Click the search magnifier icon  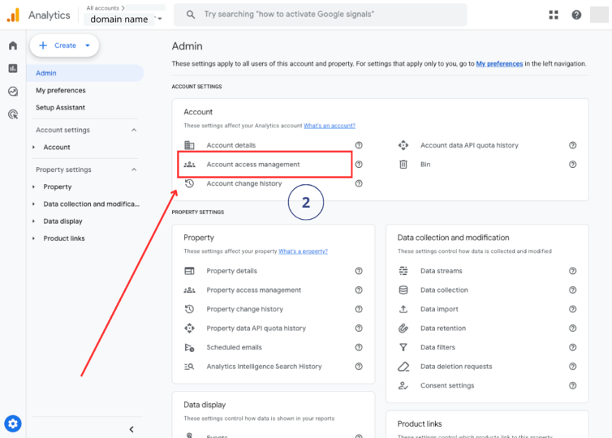190,15
